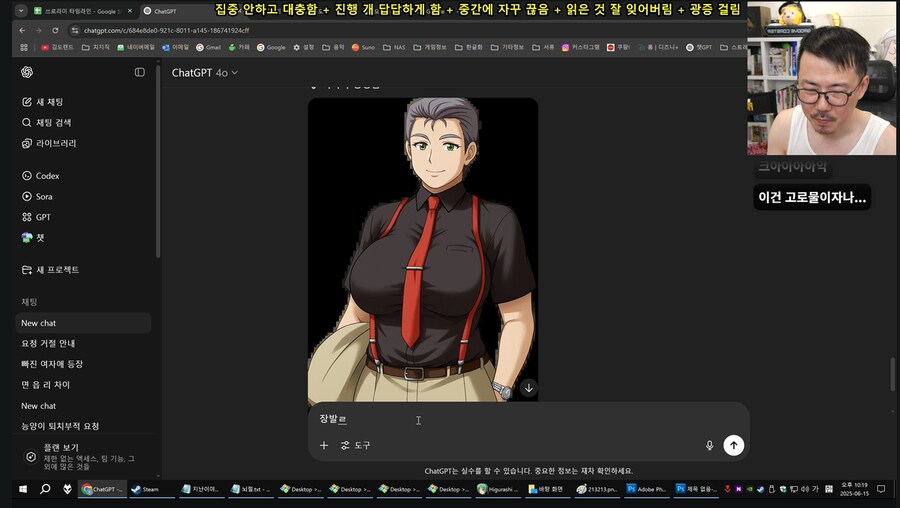
Task: Open the apps grid in bookmarks bar
Action: (x=24, y=48)
